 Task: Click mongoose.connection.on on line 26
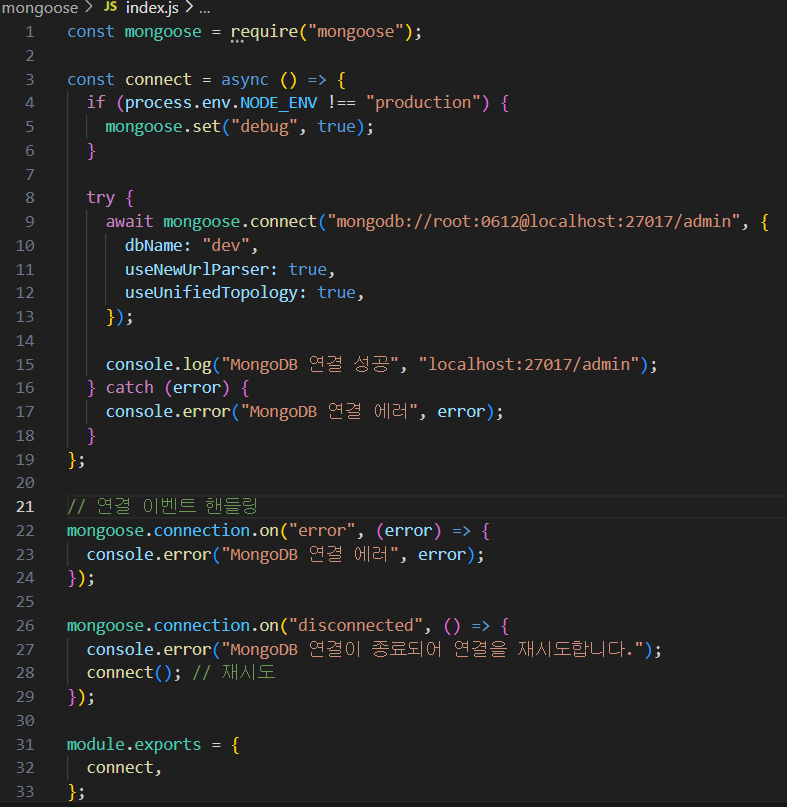coord(172,626)
